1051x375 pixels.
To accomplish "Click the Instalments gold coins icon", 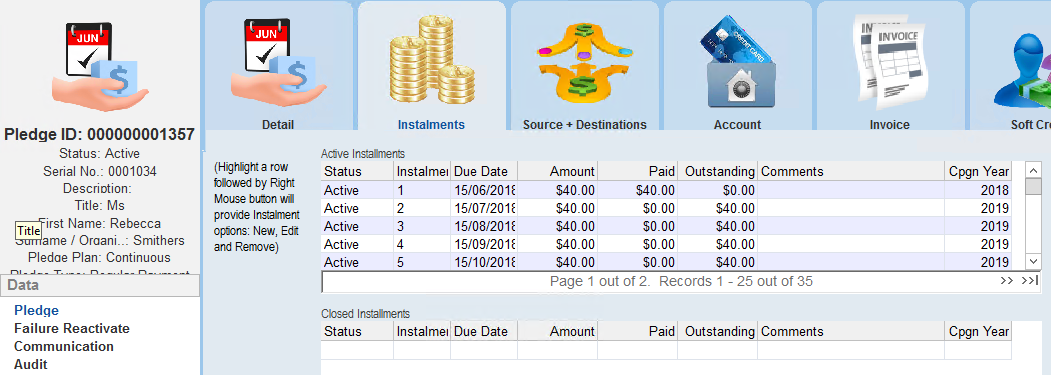I will pos(432,60).
